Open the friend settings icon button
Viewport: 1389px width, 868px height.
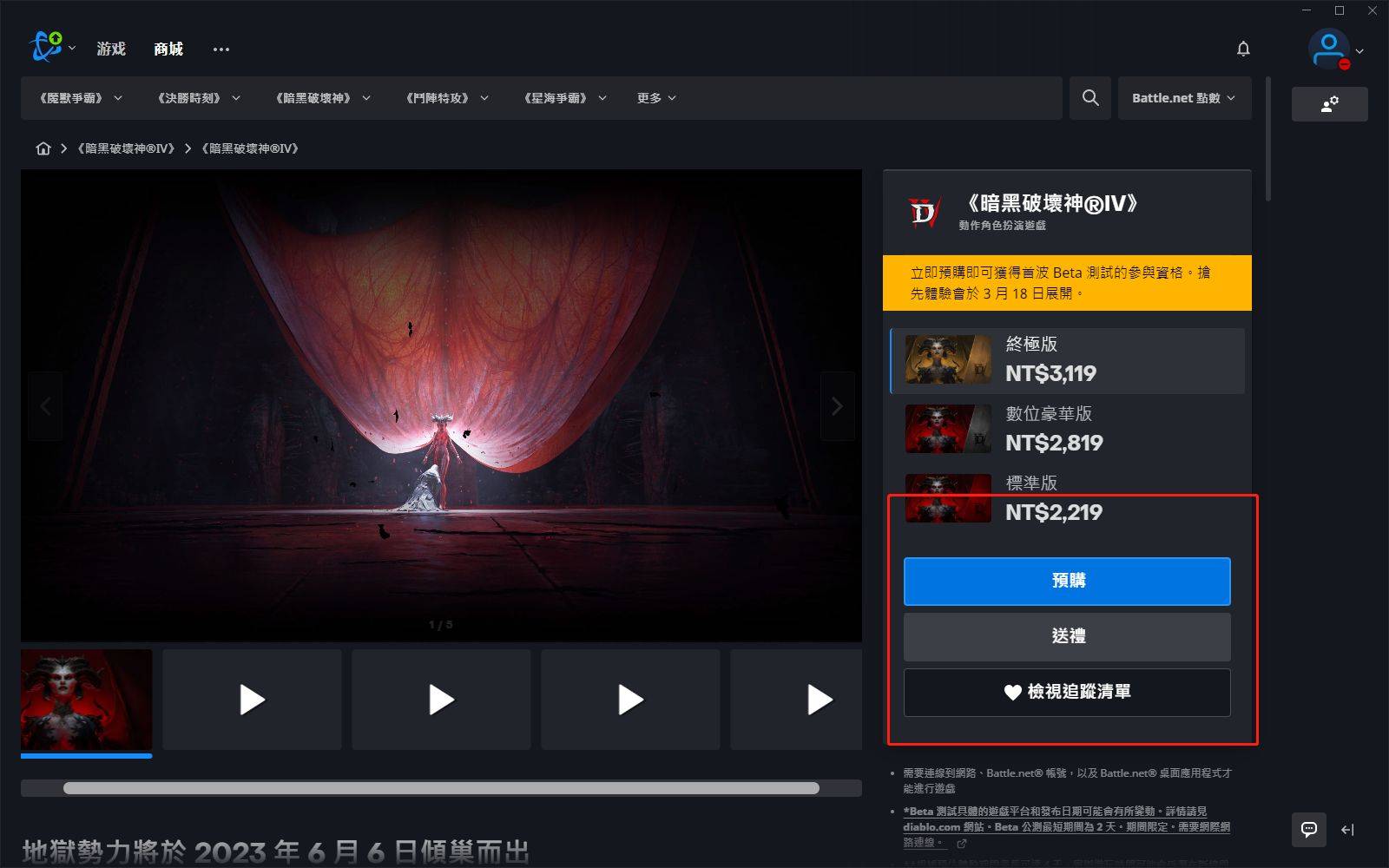[1329, 104]
